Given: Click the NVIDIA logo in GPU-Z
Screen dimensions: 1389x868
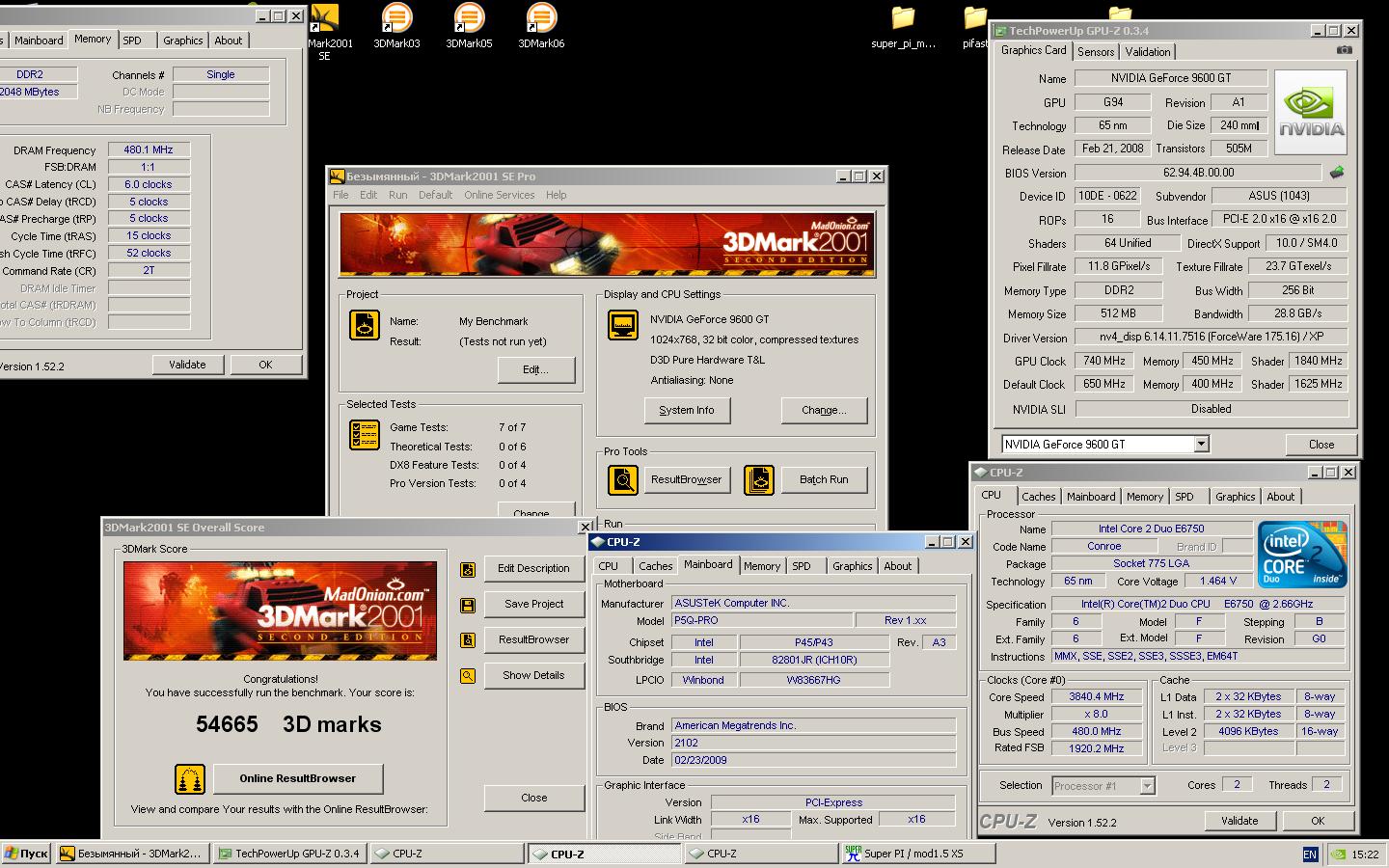Looking at the screenshot, I should pos(1310,113).
